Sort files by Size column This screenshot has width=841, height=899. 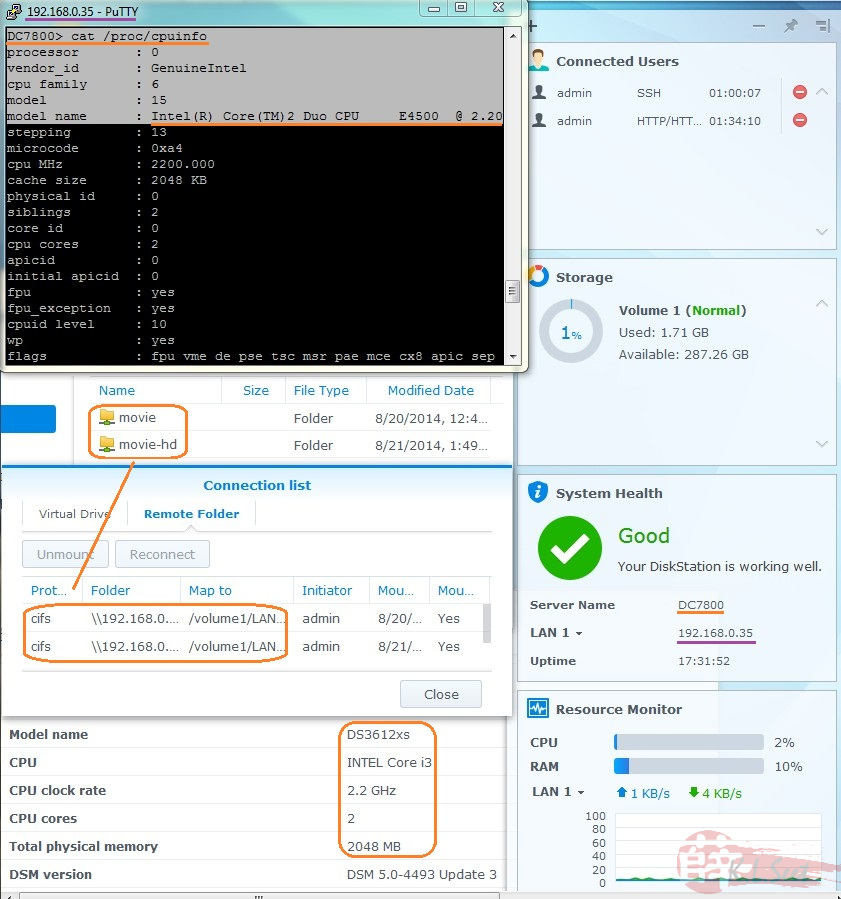(x=255, y=390)
